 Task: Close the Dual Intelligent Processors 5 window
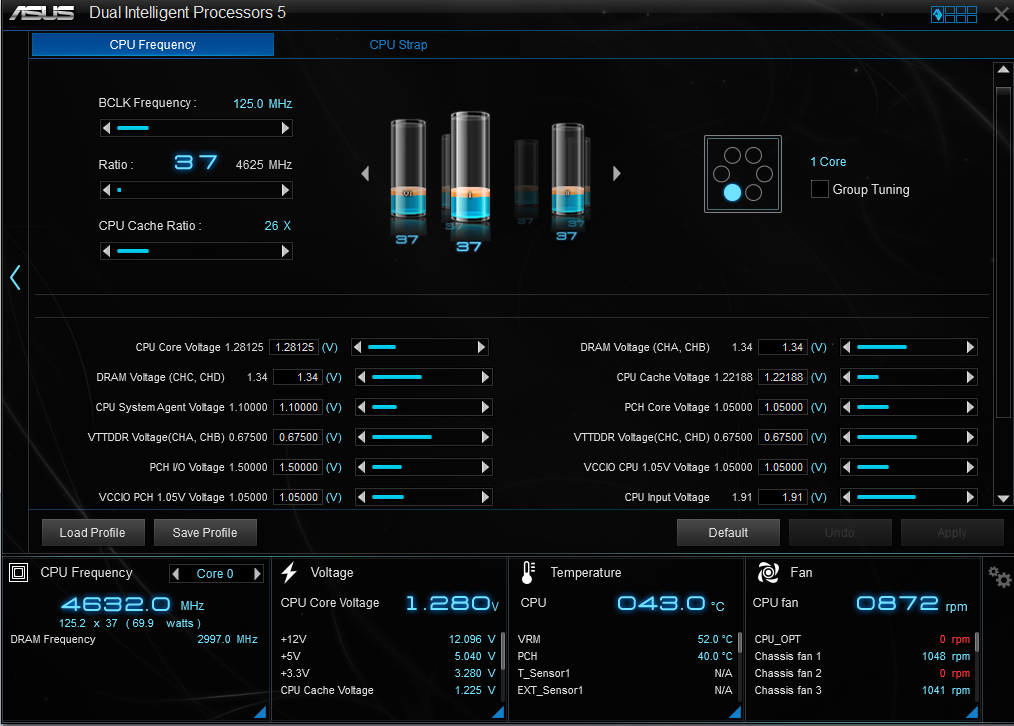(1000, 14)
